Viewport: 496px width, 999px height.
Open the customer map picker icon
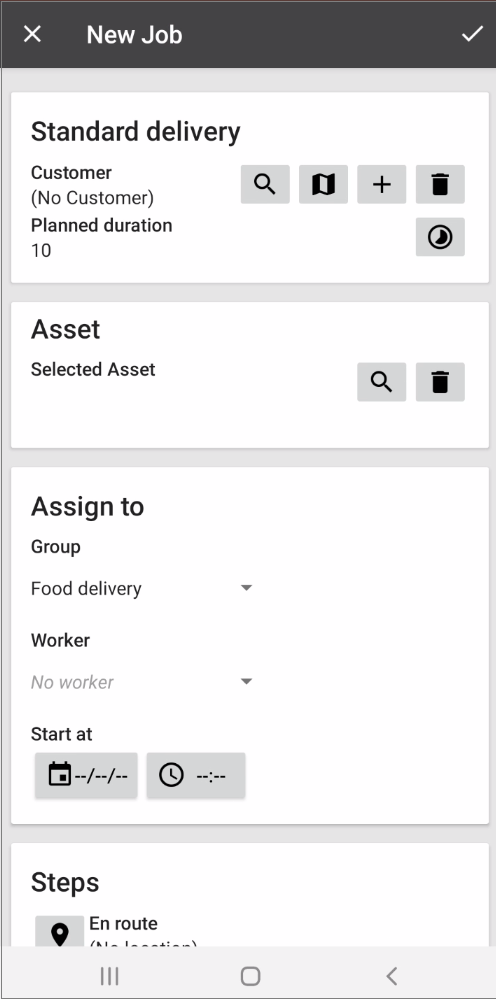(323, 184)
